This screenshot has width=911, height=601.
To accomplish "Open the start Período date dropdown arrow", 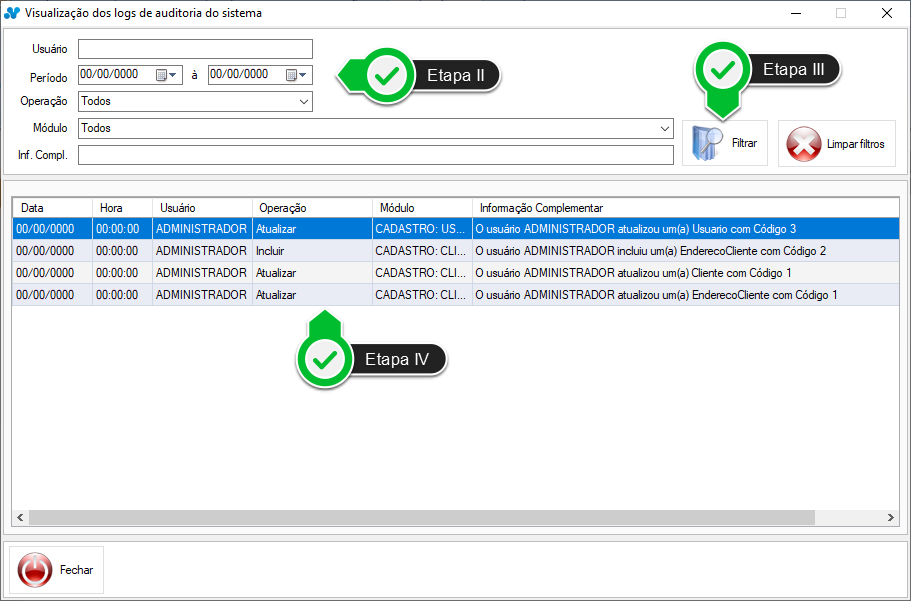I will [x=173, y=75].
